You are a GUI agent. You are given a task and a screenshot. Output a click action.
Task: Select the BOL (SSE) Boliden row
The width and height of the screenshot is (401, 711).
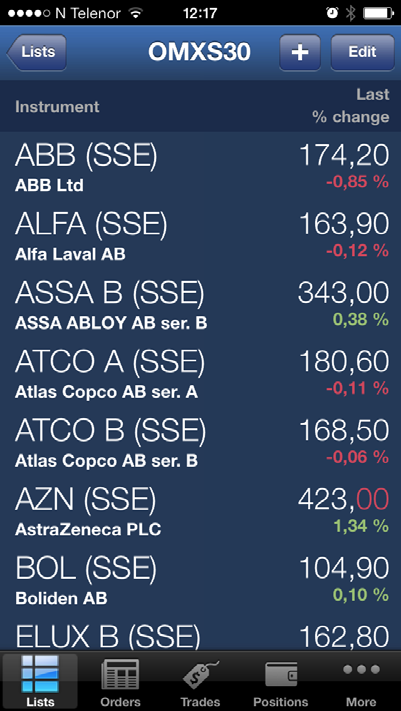200,580
